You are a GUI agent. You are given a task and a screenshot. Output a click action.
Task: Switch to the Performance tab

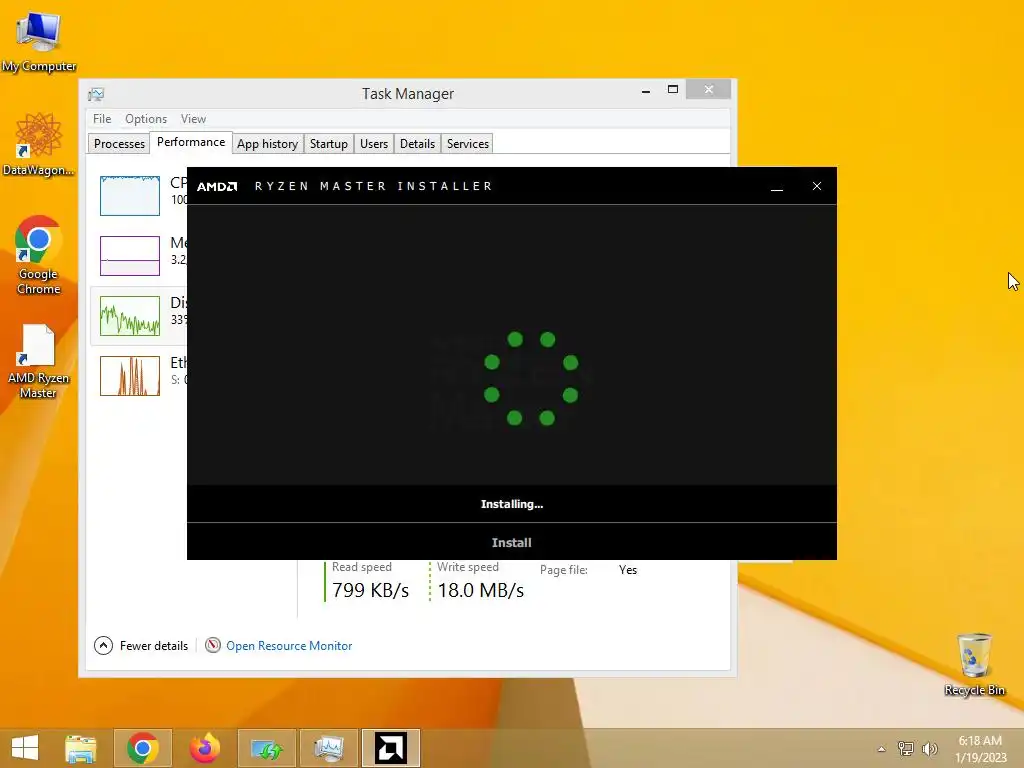click(191, 142)
